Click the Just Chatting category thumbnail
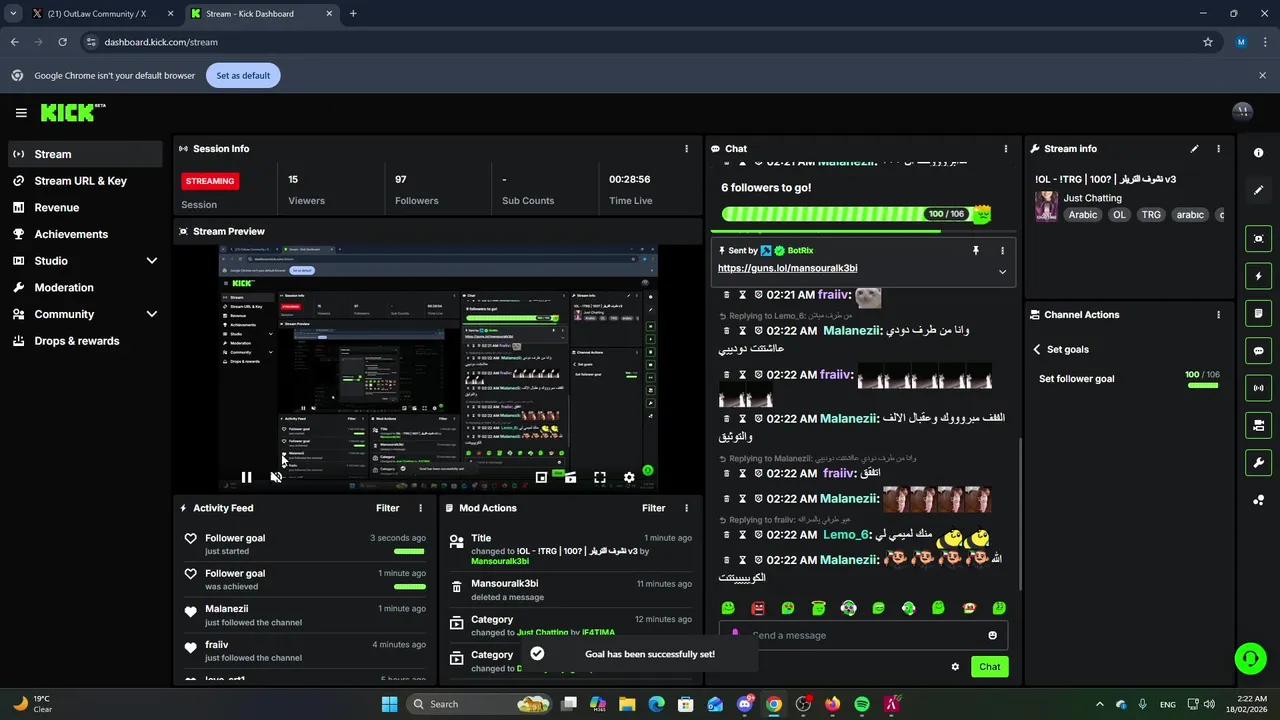Viewport: 1280px width, 720px height. [x=1047, y=206]
